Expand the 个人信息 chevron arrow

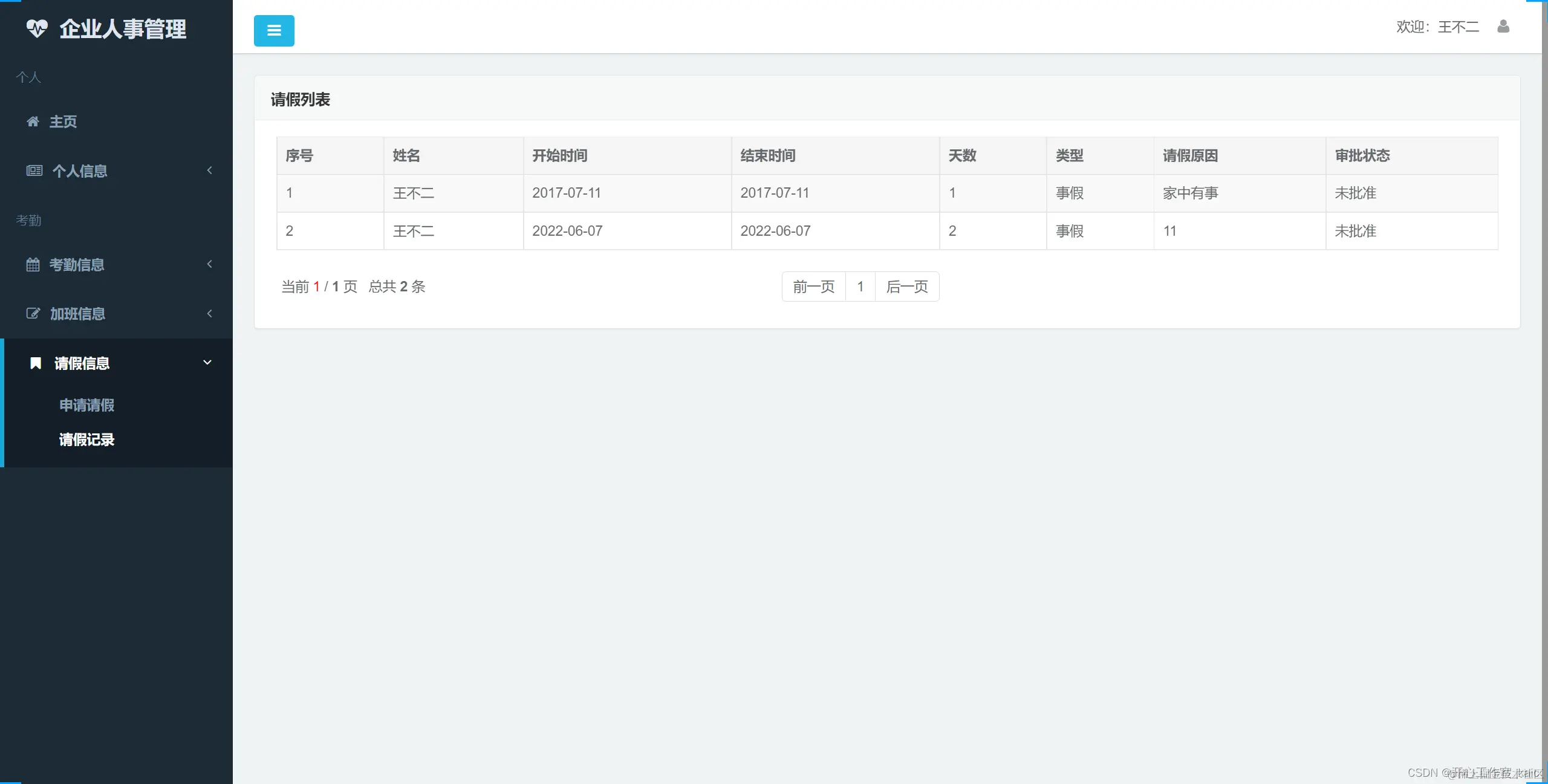[210, 170]
